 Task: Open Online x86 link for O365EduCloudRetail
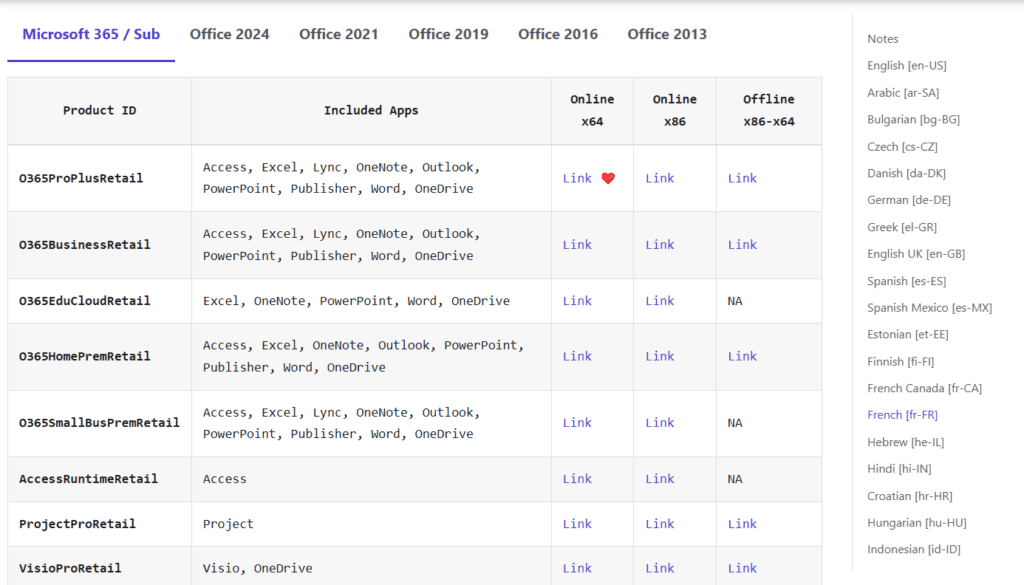660,301
